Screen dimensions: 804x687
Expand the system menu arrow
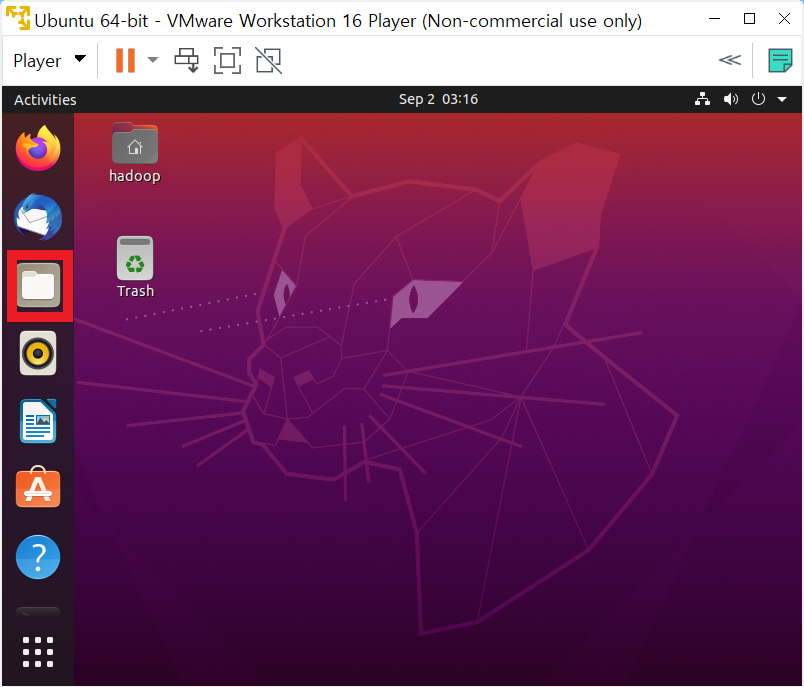pyautogui.click(x=782, y=99)
